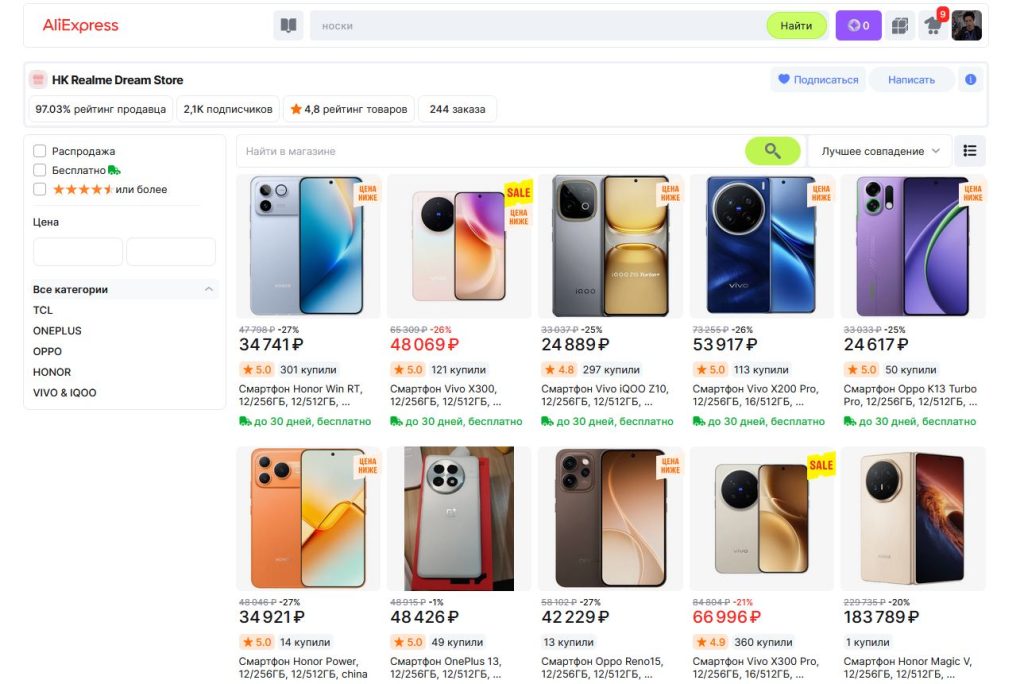Select the VIVO & IQOO category
1024x684 pixels.
point(65,393)
